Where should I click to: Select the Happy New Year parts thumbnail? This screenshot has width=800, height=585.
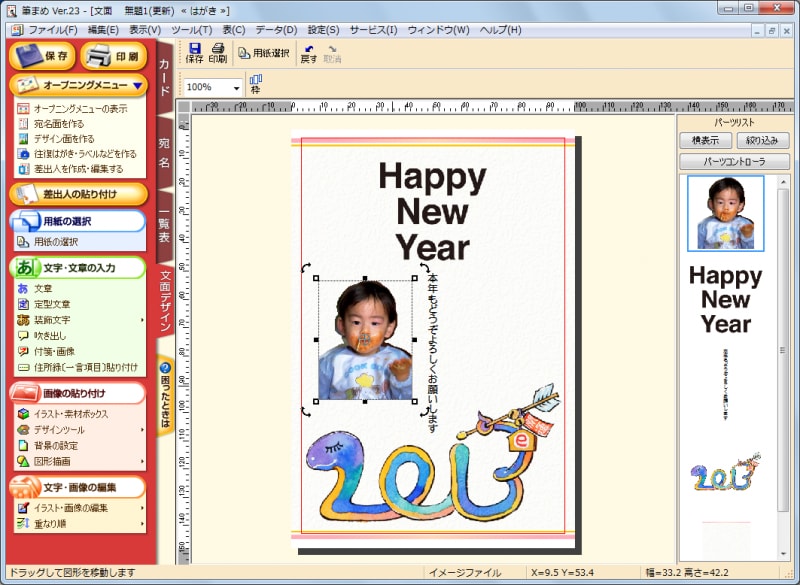point(725,300)
